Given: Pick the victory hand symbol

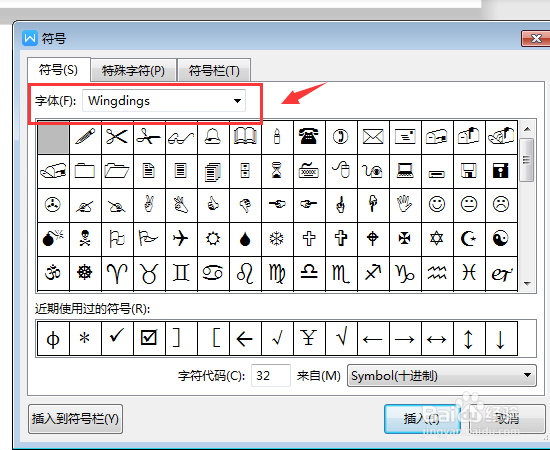Looking at the screenshot, I should [x=149, y=204].
